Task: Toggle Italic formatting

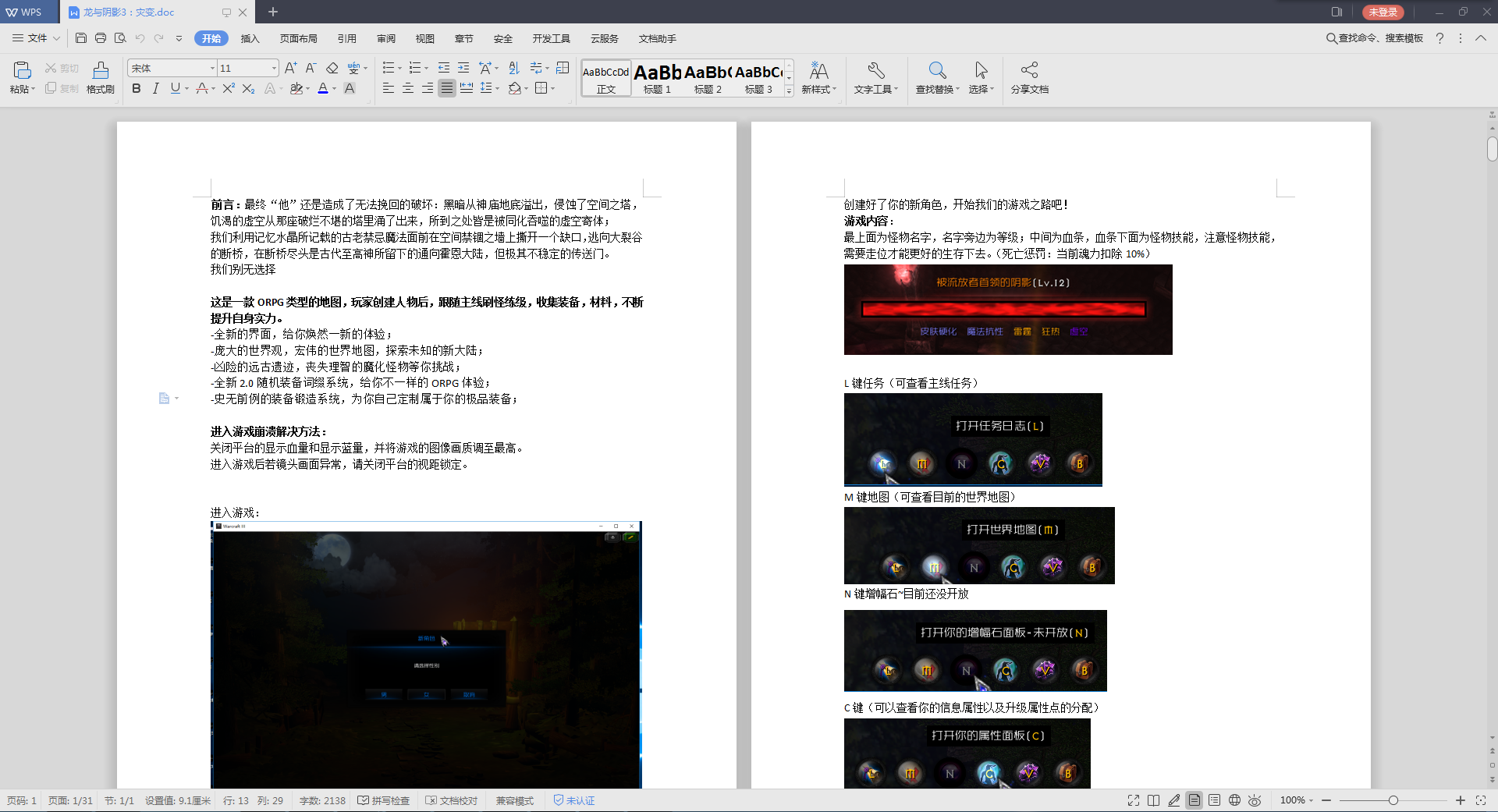Action: point(156,88)
